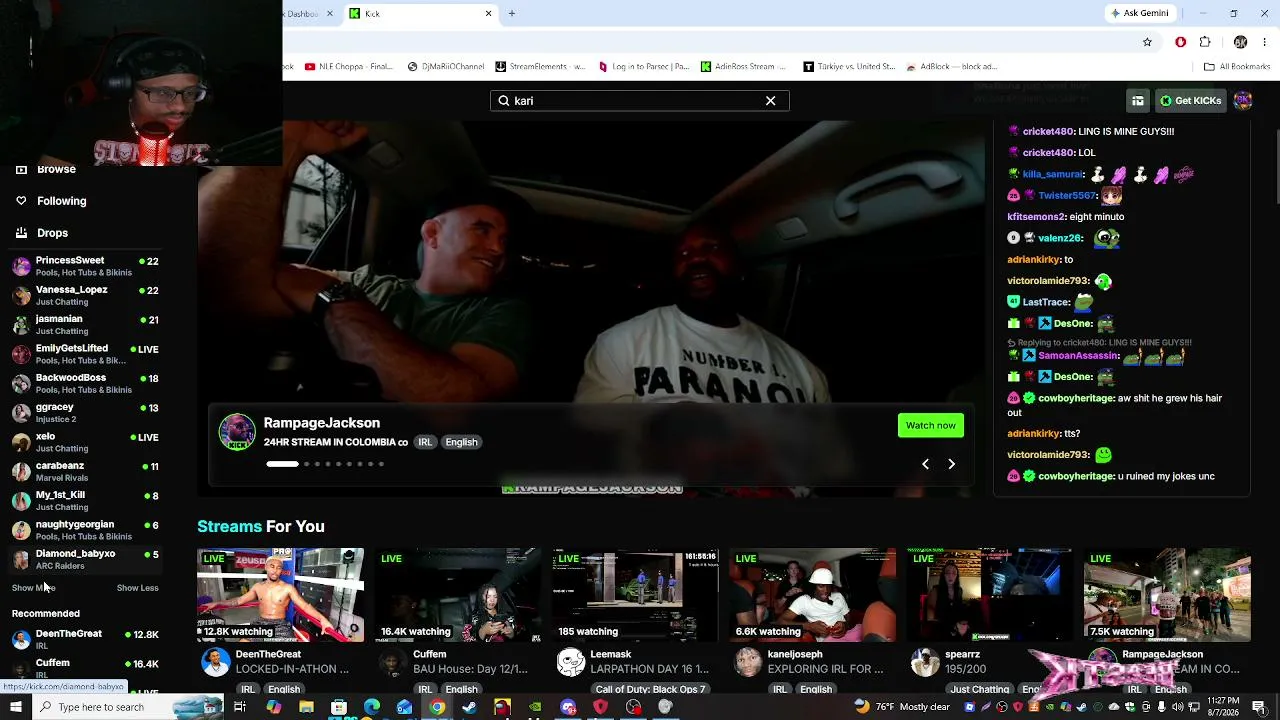1280x720 pixels.
Task: Open kaneljoseph stream thumbnail
Action: pyautogui.click(x=812, y=594)
